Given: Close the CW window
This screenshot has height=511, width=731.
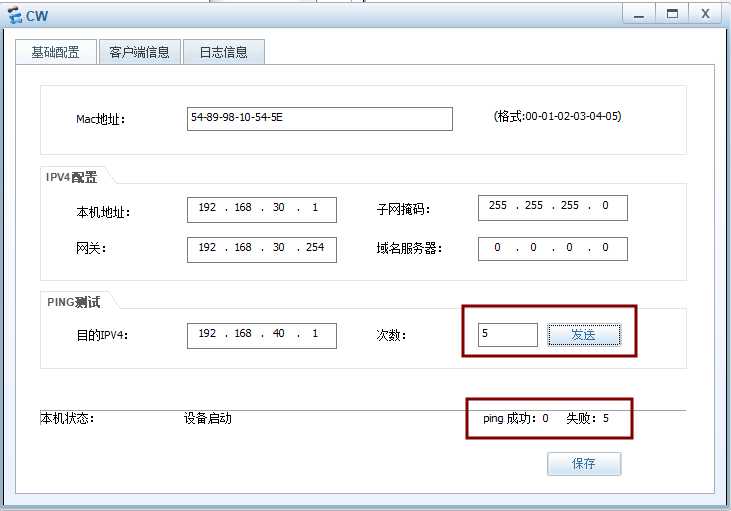Looking at the screenshot, I should click(x=705, y=14).
